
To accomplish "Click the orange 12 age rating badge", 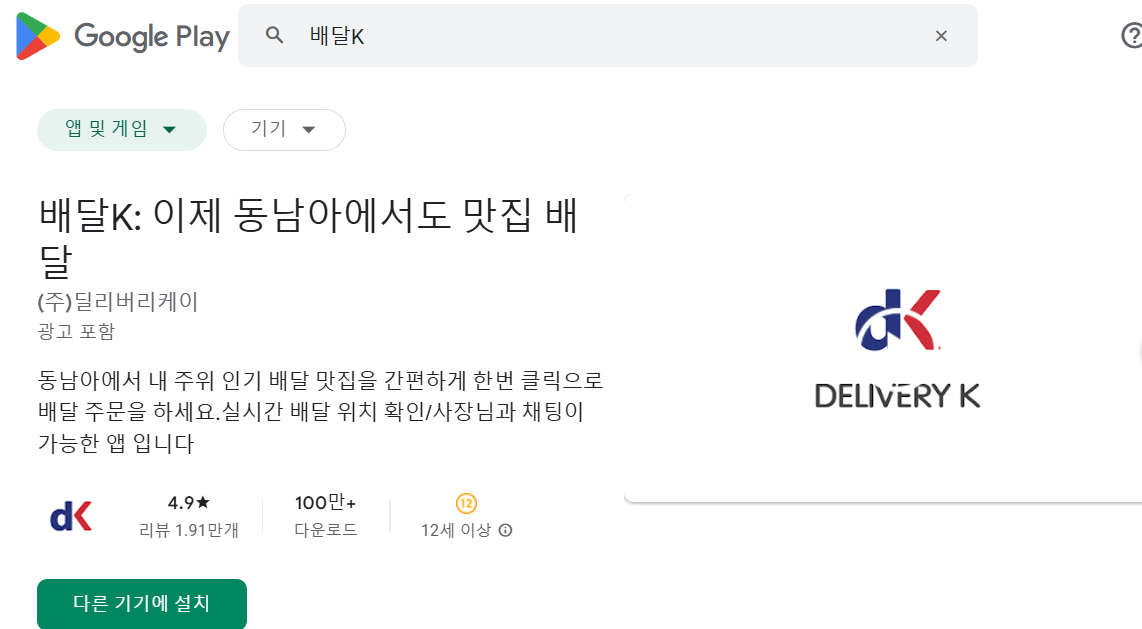I will click(466, 503).
